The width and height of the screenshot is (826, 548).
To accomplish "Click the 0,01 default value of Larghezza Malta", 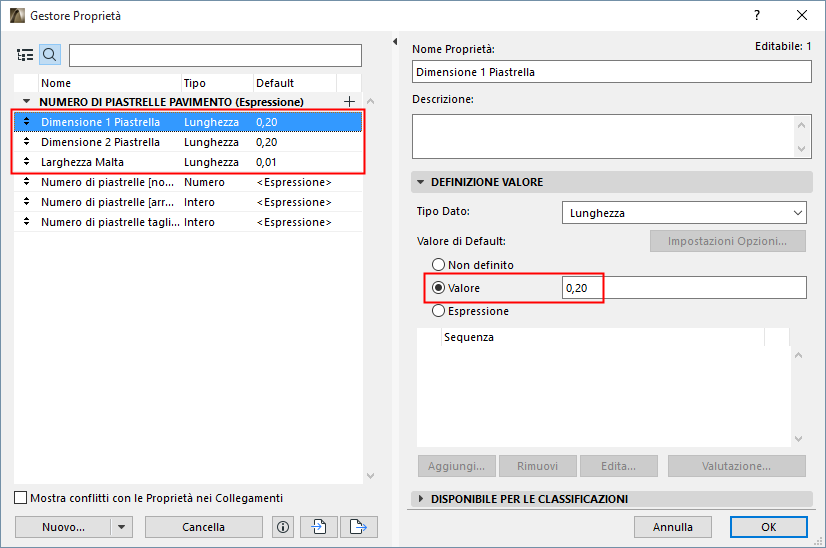I will pyautogui.click(x=267, y=162).
